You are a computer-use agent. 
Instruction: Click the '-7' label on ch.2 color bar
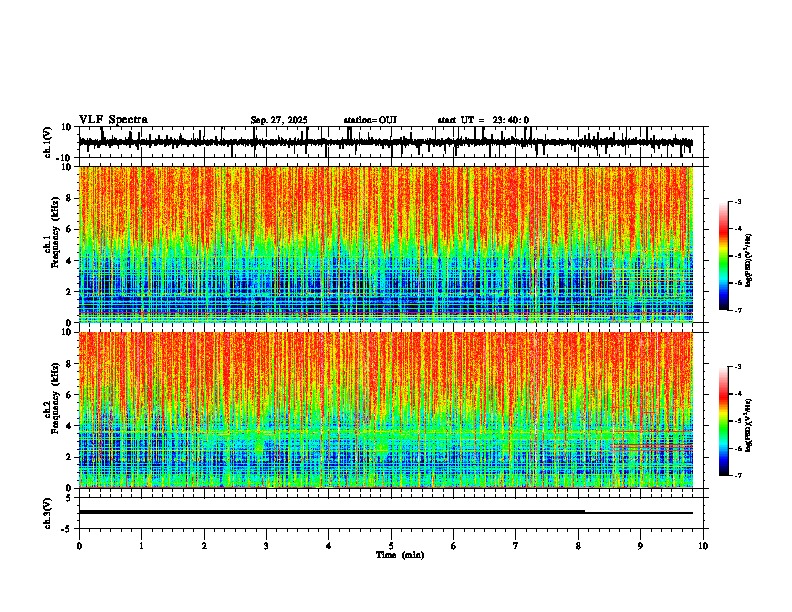[x=738, y=476]
